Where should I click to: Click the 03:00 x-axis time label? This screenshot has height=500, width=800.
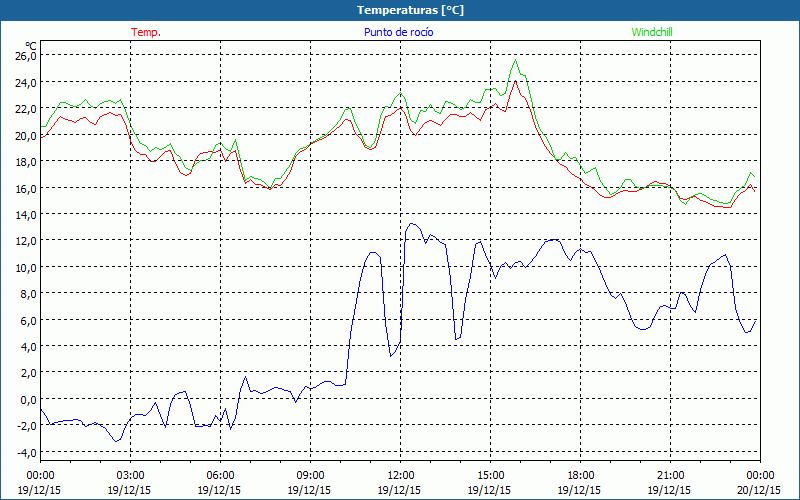(130, 476)
